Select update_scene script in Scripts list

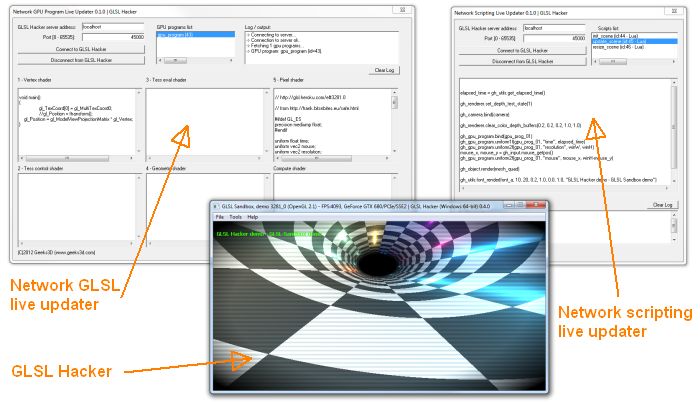(x=634, y=41)
